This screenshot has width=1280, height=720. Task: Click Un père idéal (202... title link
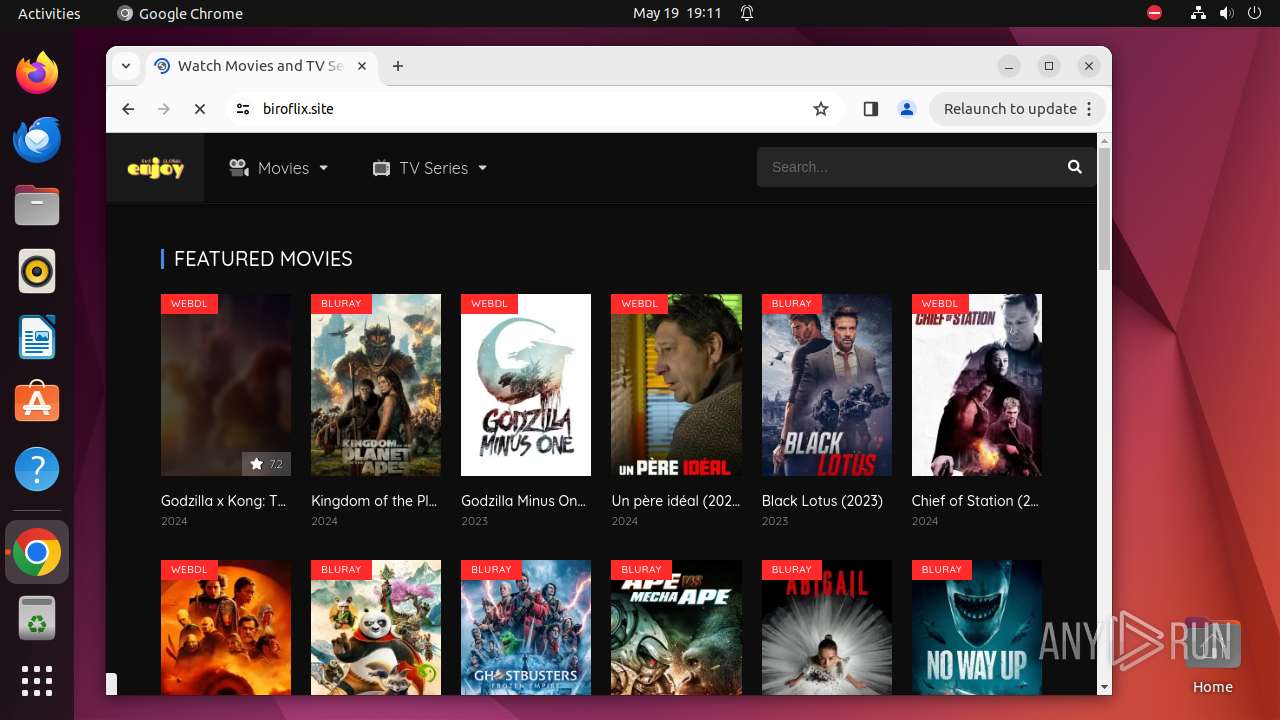[675, 501]
